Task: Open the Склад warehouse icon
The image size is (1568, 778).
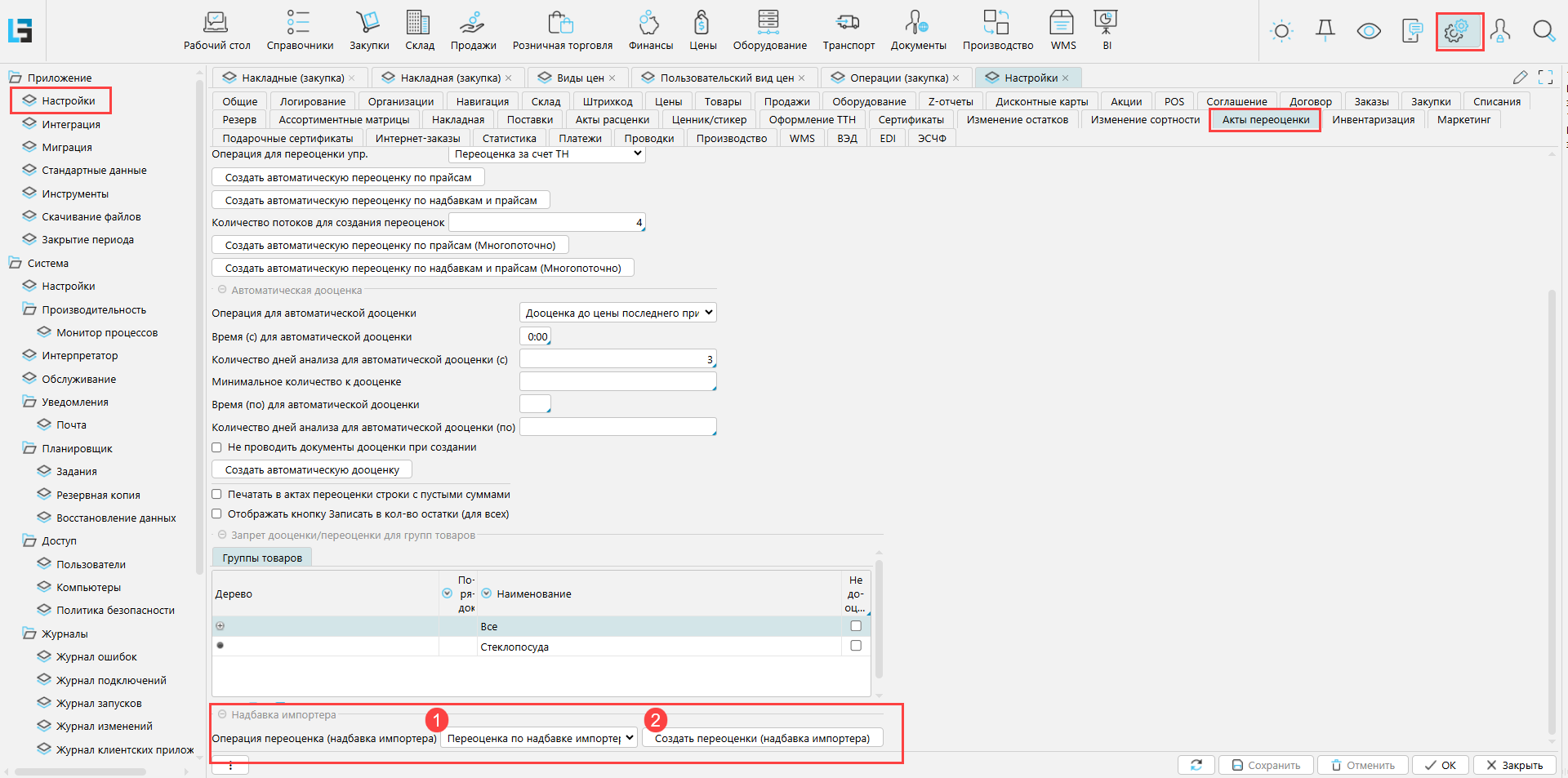Action: [419, 23]
